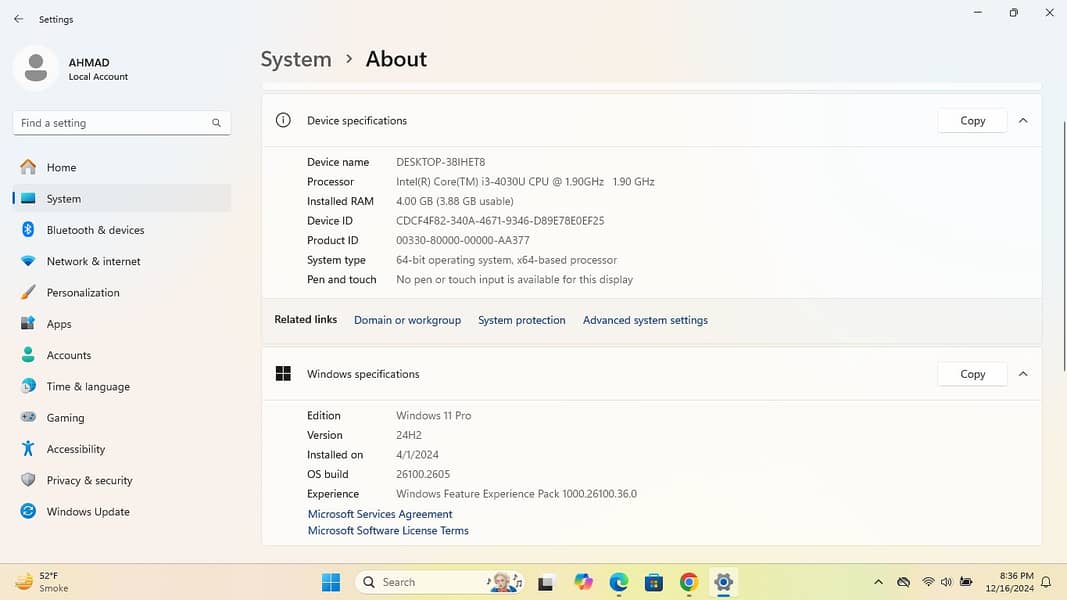Copy the Windows specifications

(972, 374)
